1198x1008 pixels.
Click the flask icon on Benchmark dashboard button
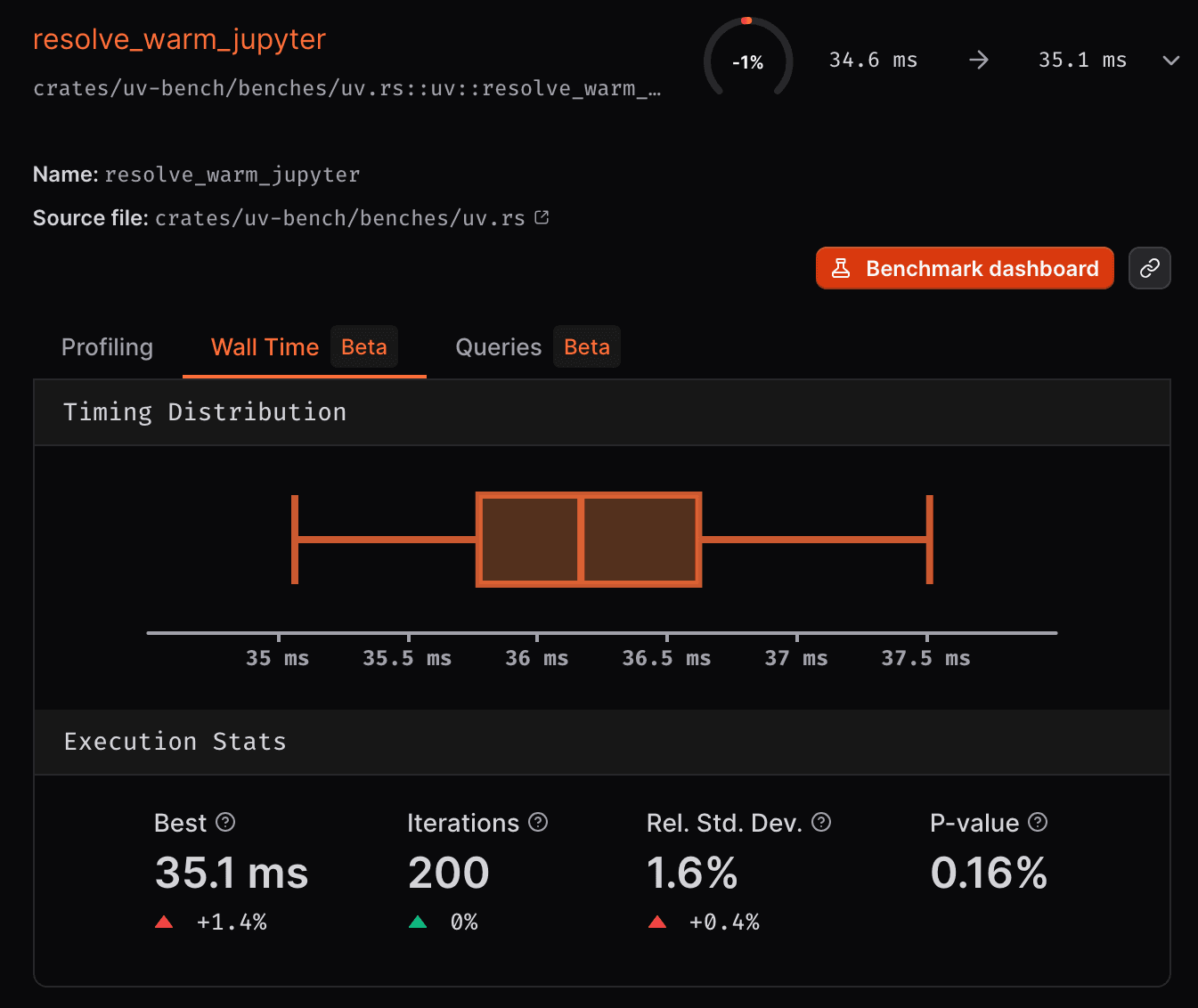pyautogui.click(x=841, y=268)
